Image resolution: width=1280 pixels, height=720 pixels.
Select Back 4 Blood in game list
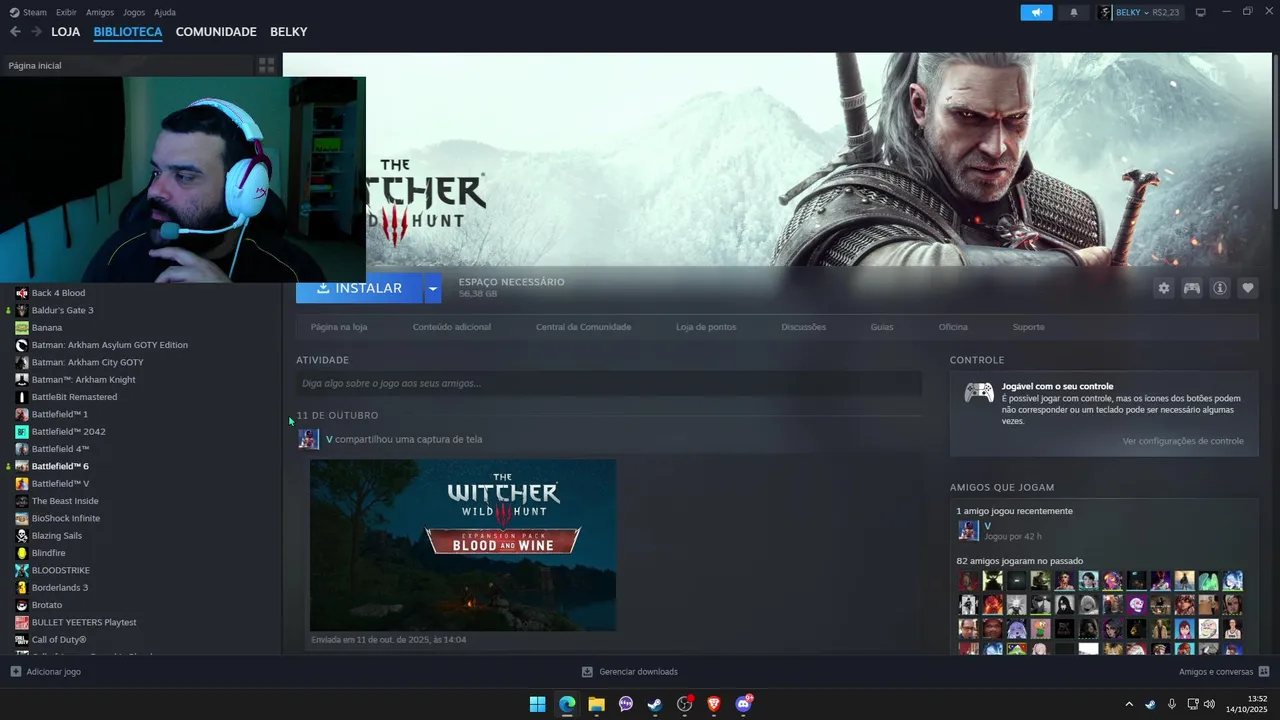tap(58, 293)
